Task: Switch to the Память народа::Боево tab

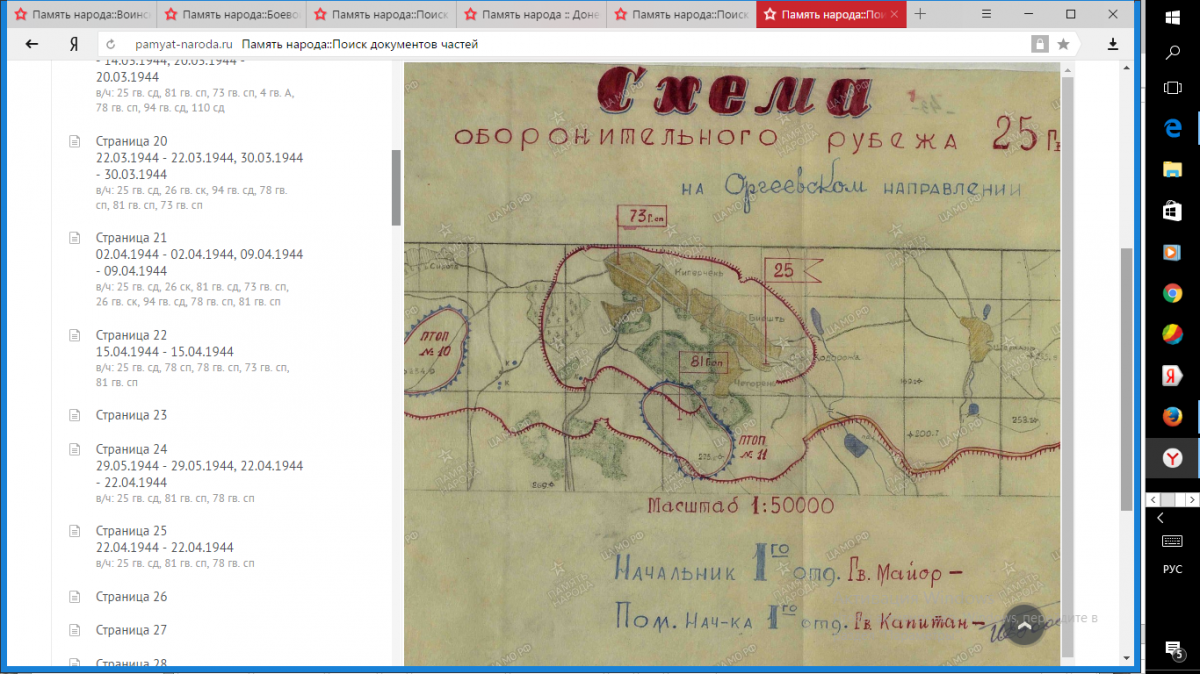Action: pos(230,15)
